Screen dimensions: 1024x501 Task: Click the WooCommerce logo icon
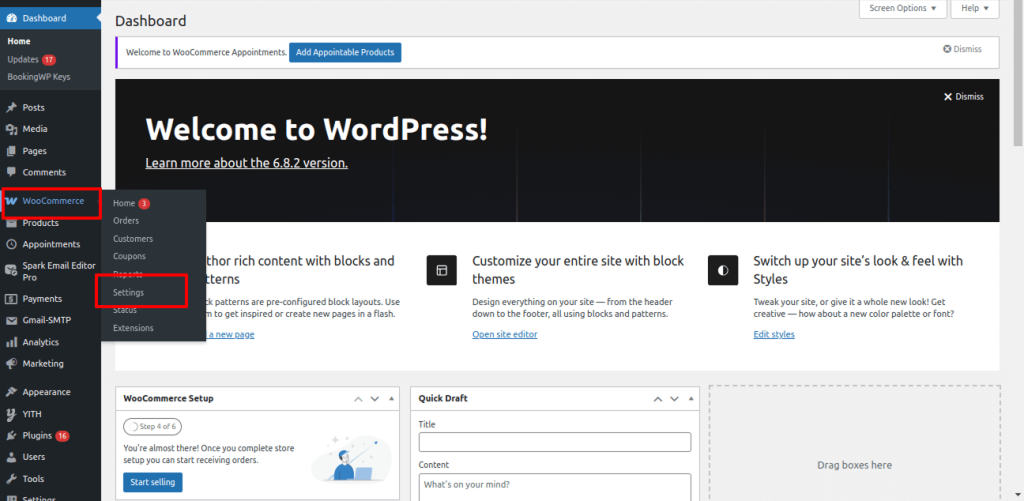[x=11, y=201]
